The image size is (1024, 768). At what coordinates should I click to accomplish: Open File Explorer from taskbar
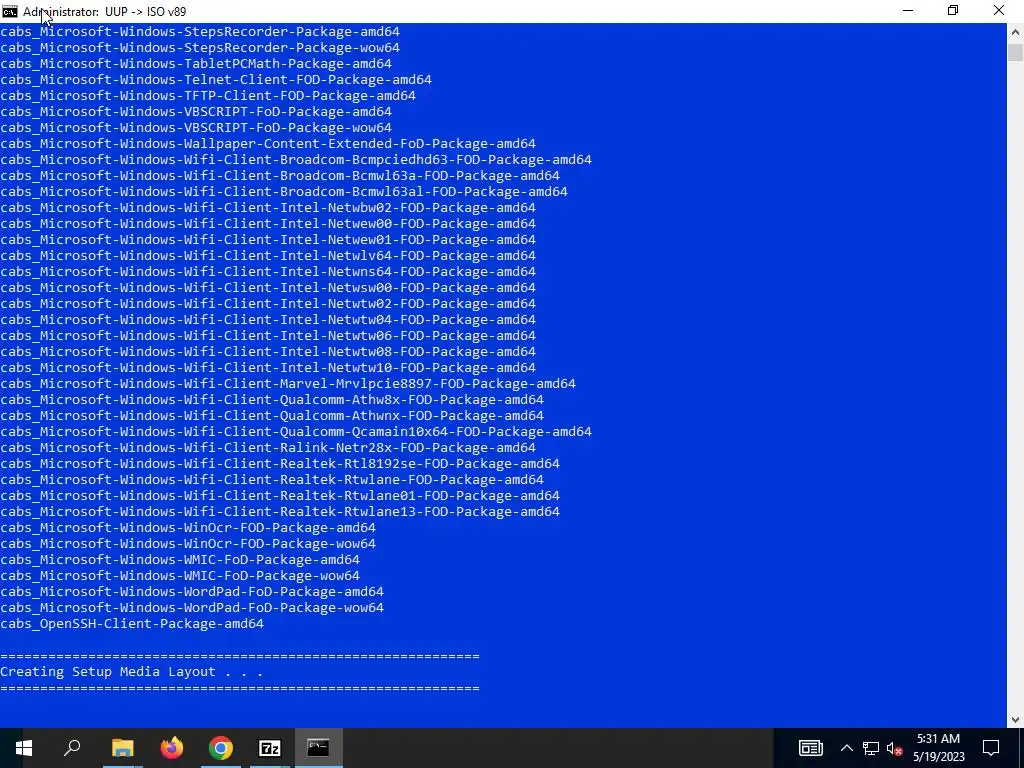pyautogui.click(x=122, y=748)
